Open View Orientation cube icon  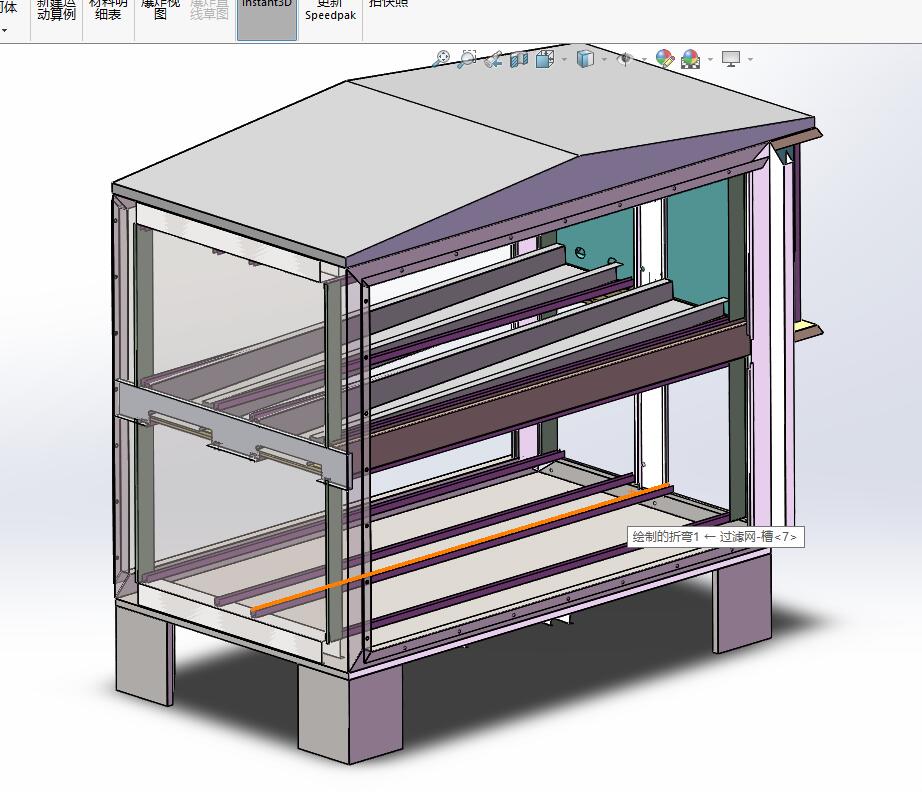pyautogui.click(x=545, y=59)
